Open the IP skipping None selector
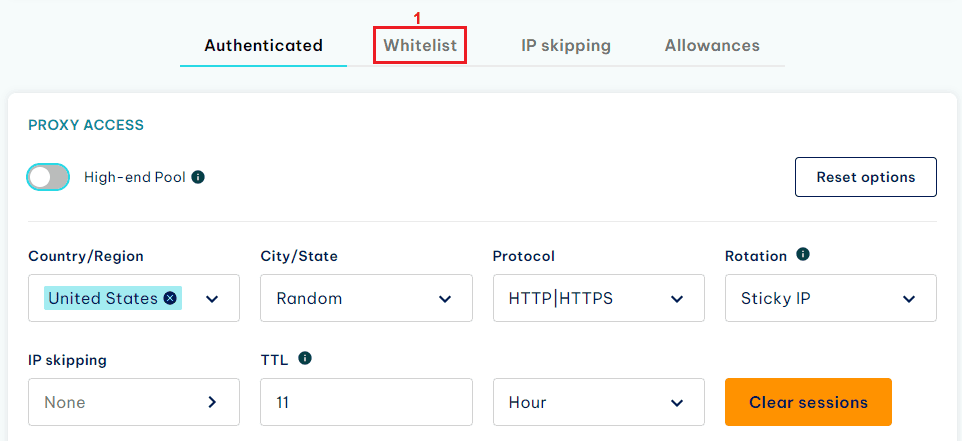The image size is (962, 441). point(134,402)
